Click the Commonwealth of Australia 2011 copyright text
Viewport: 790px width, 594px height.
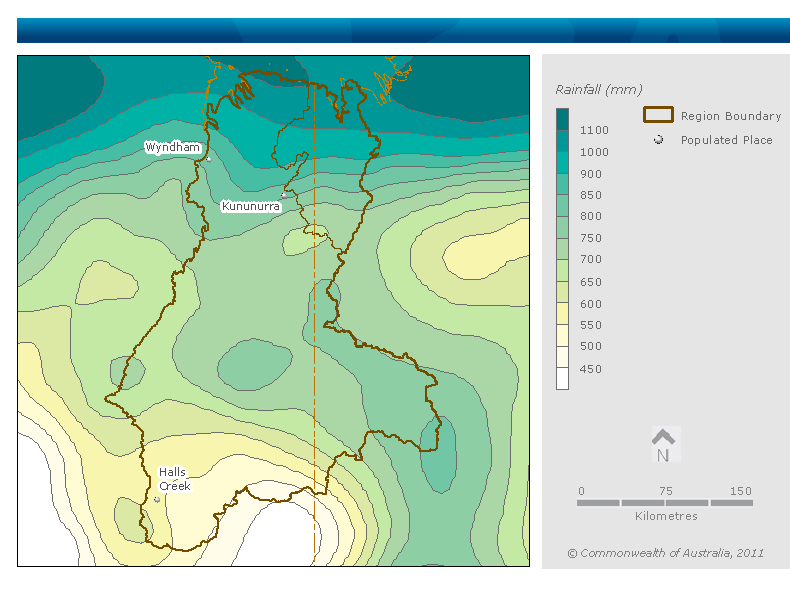[666, 553]
